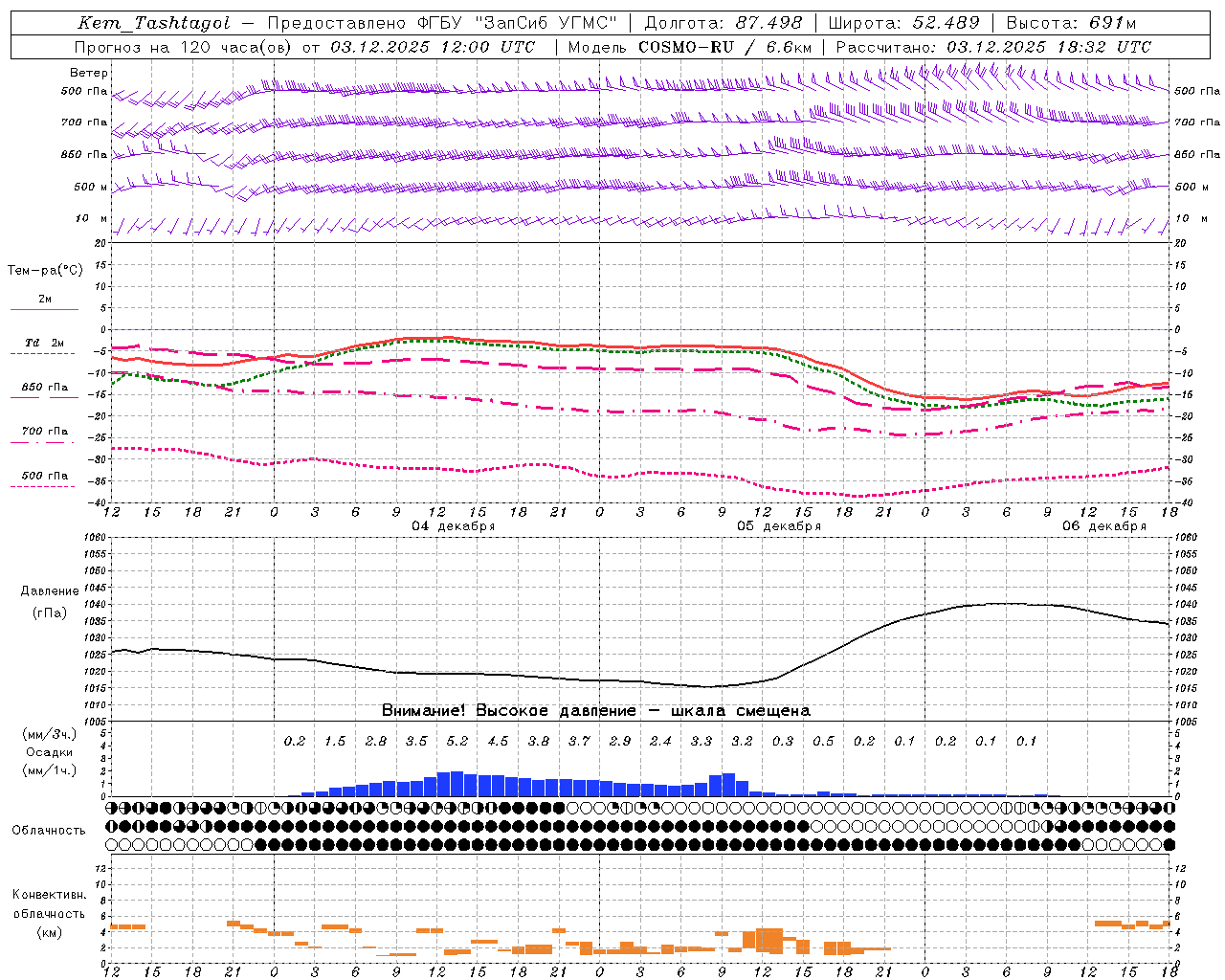This screenshot has height=980, width=1225.
Task: Click the 3.8 three-hour precipitation value
Action: [539, 741]
